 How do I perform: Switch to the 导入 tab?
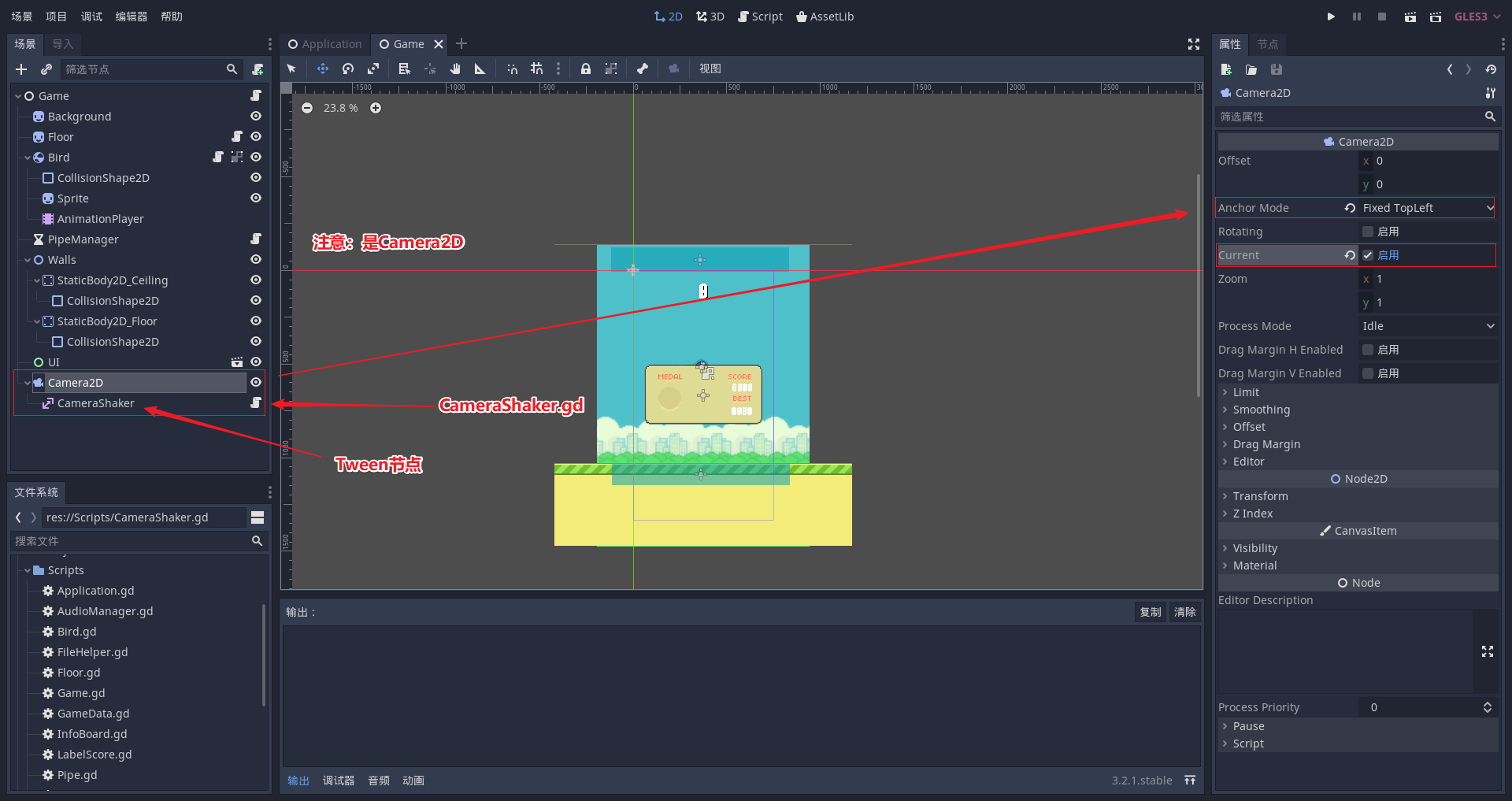(x=63, y=44)
